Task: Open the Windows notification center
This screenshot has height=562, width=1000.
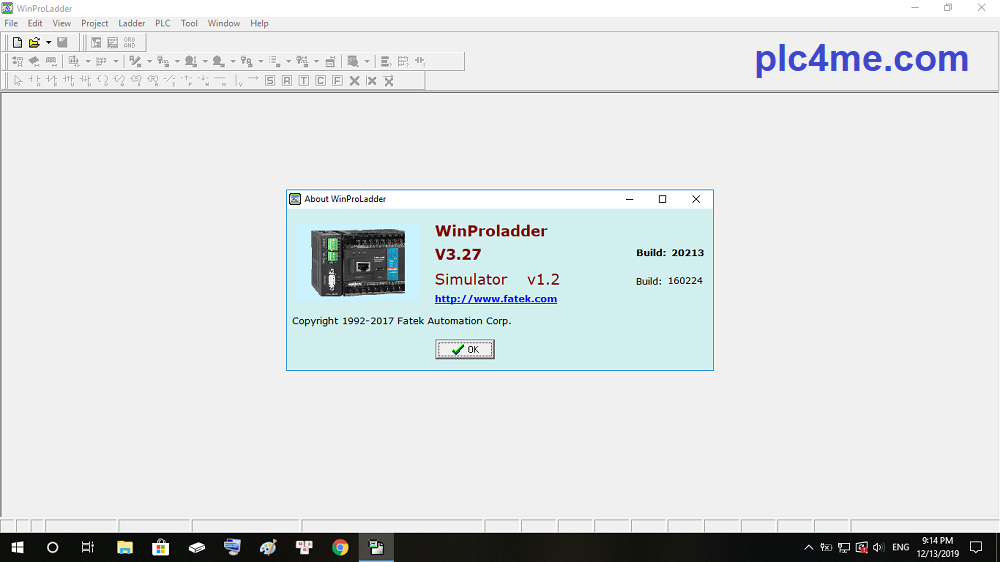Action: click(976, 547)
